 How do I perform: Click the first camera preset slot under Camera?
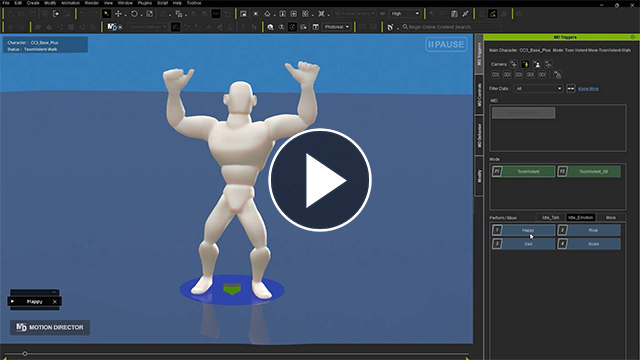tap(495, 75)
